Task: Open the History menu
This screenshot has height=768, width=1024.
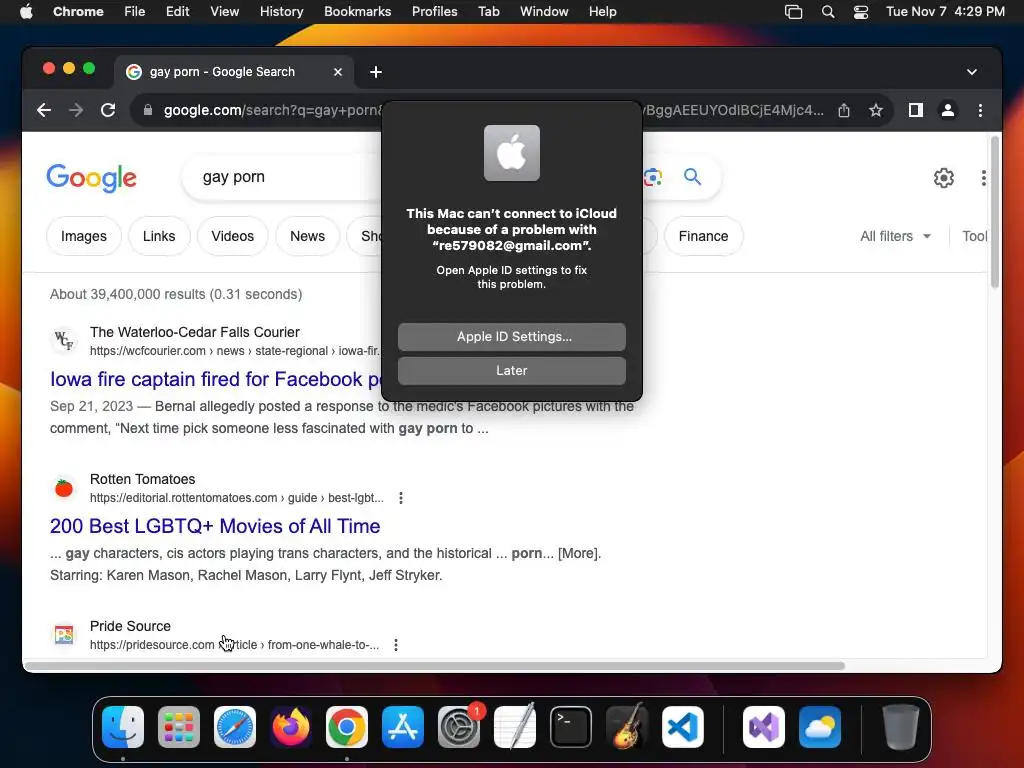Action: 281,11
